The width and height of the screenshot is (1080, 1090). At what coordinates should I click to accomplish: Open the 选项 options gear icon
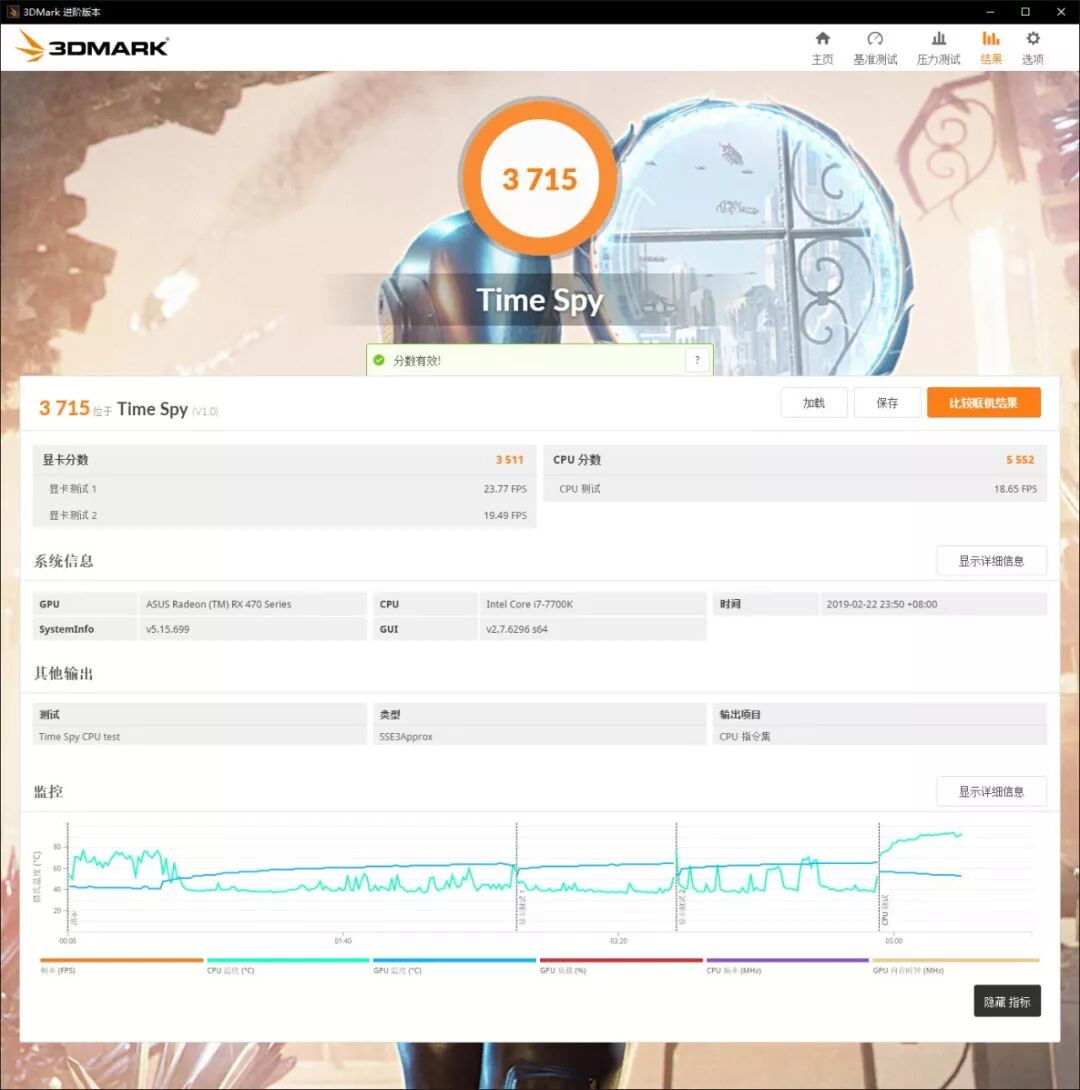1033,39
